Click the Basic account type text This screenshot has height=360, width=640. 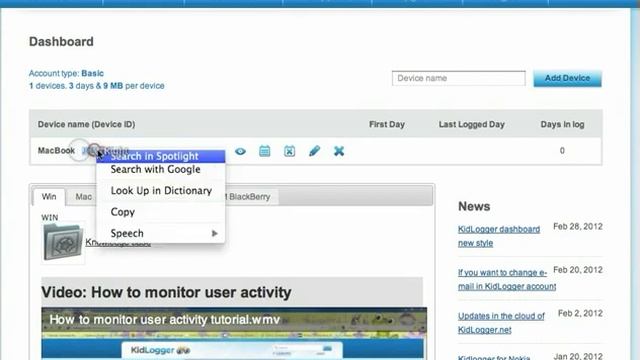(x=92, y=73)
